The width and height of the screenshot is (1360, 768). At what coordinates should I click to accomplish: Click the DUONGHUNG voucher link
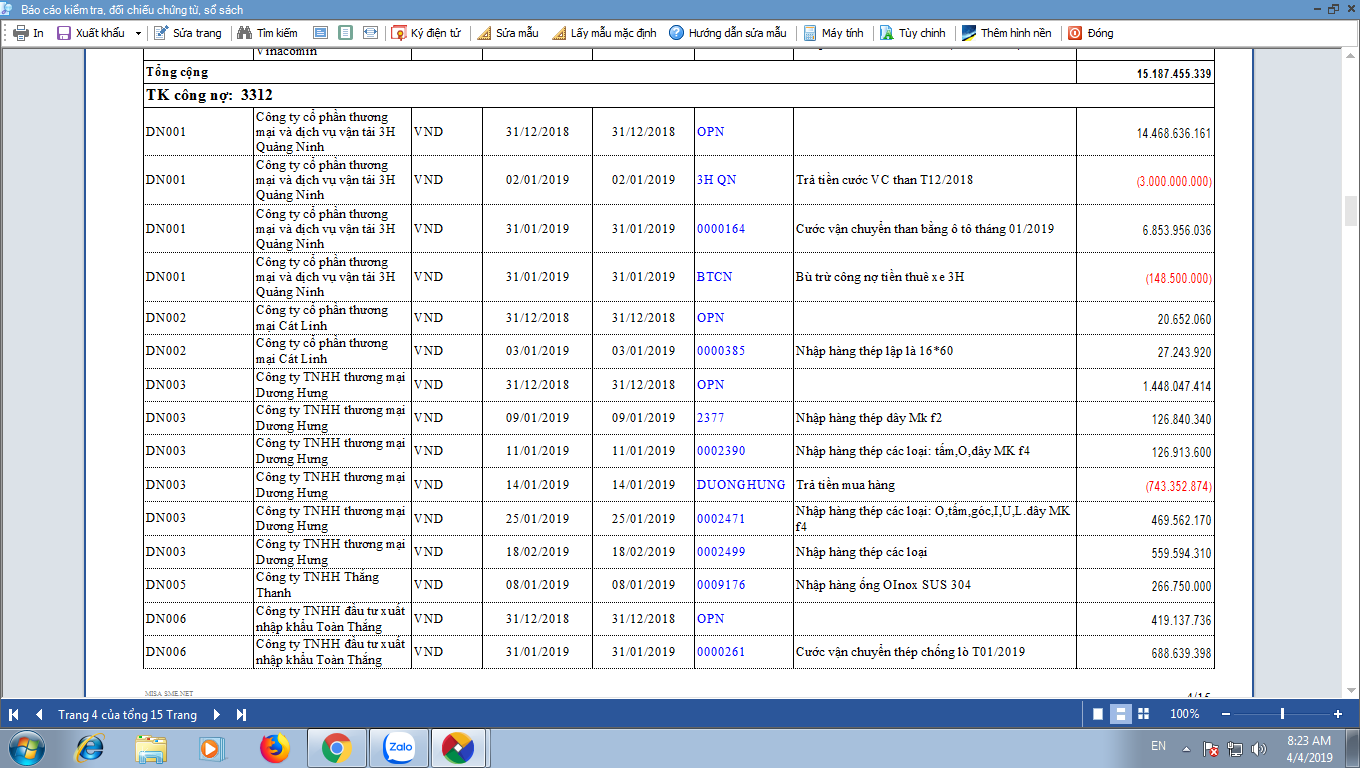click(741, 485)
